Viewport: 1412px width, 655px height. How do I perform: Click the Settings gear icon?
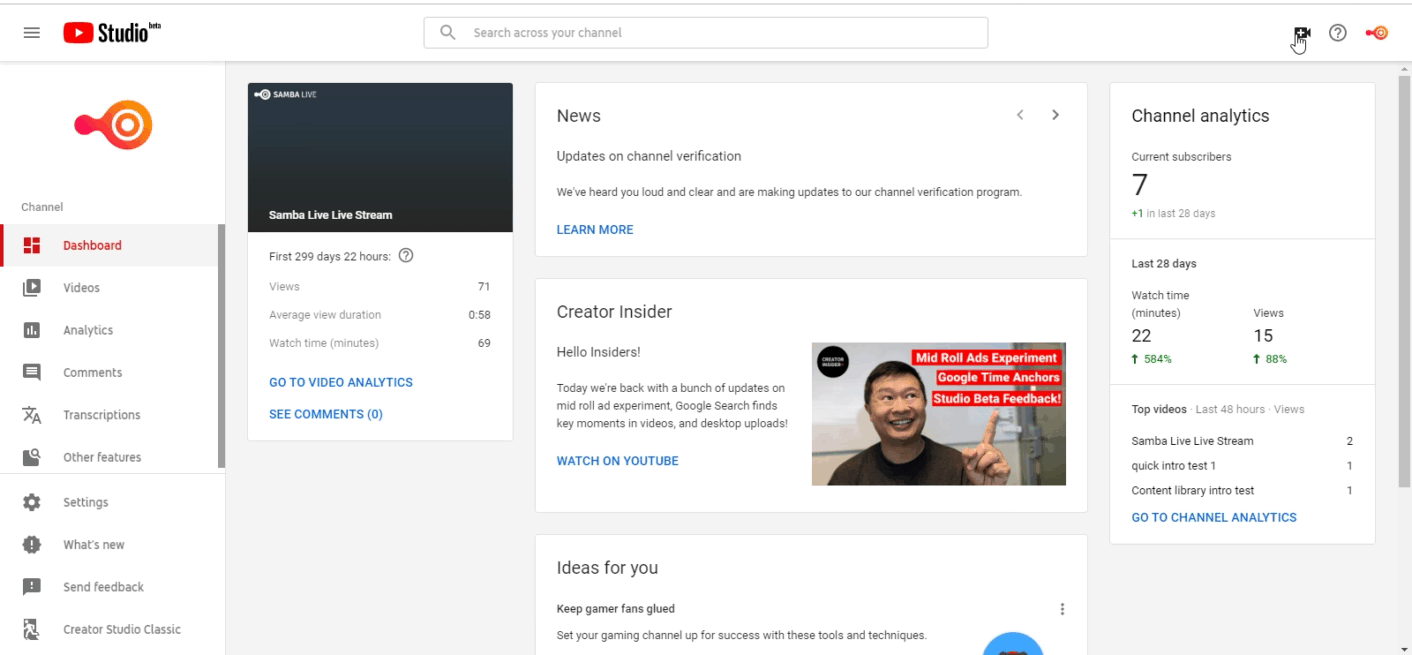pyautogui.click(x=32, y=502)
